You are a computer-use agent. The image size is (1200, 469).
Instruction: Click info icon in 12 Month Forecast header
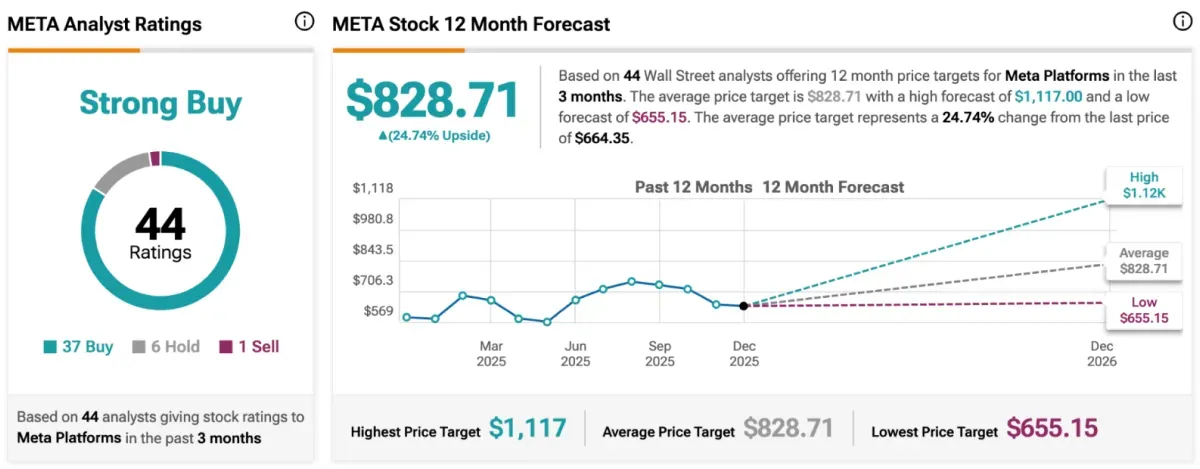pyautogui.click(x=1182, y=22)
